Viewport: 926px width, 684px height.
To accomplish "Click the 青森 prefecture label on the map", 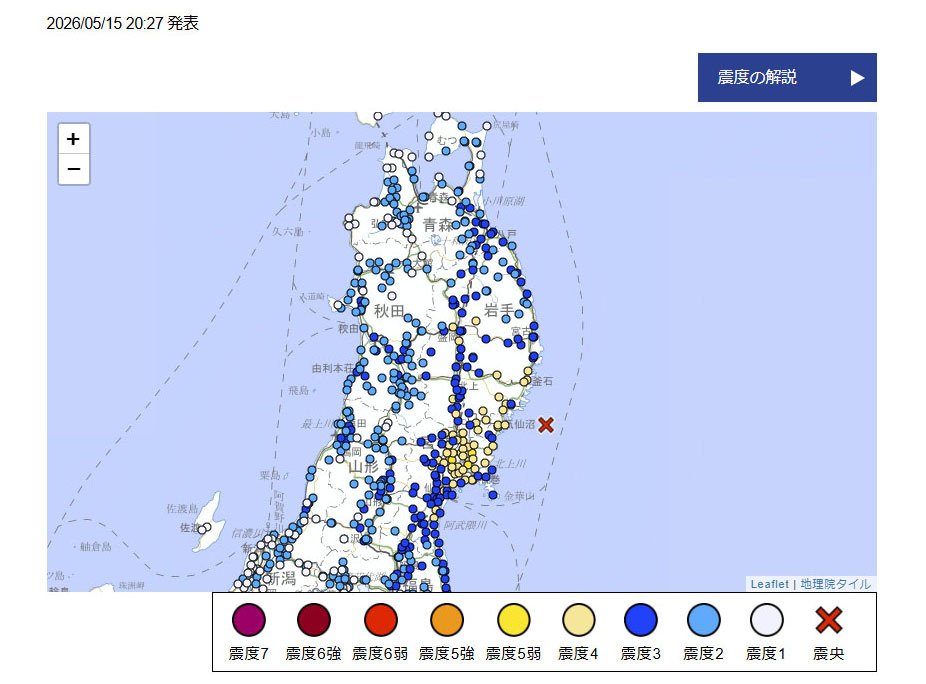I will point(438,224).
